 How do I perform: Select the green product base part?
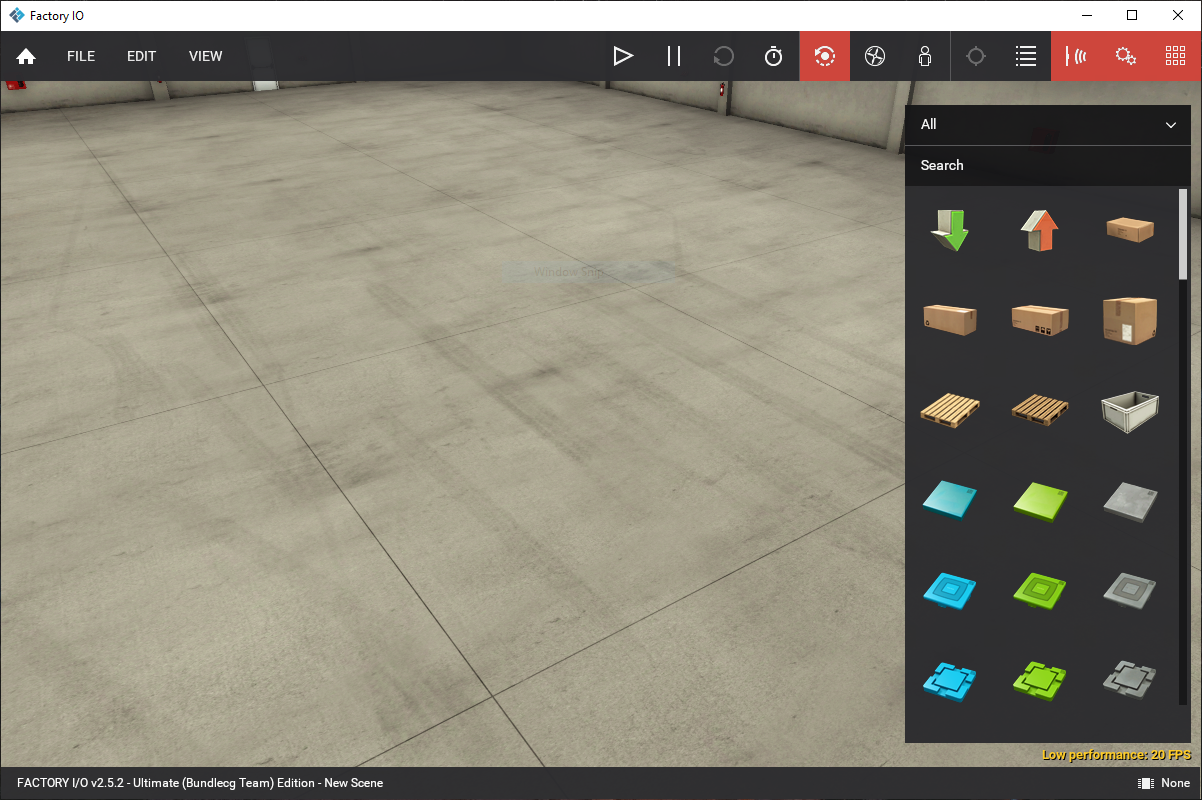coord(1040,681)
